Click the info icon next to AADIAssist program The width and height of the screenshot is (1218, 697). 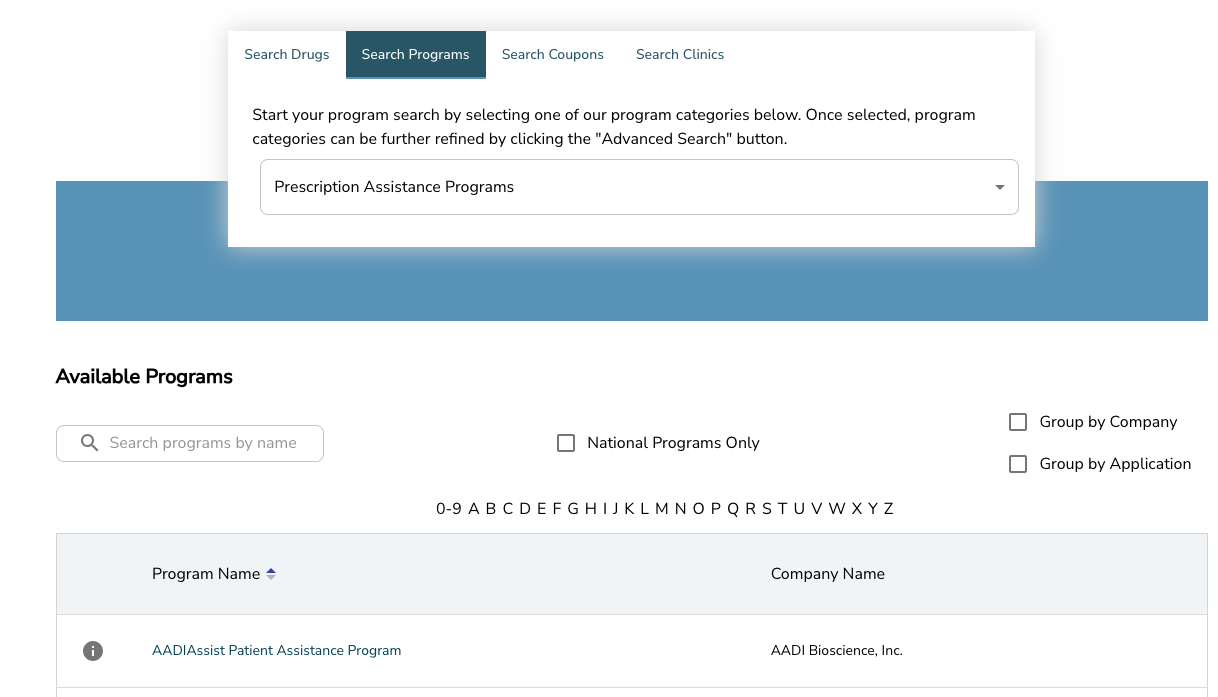coord(93,650)
